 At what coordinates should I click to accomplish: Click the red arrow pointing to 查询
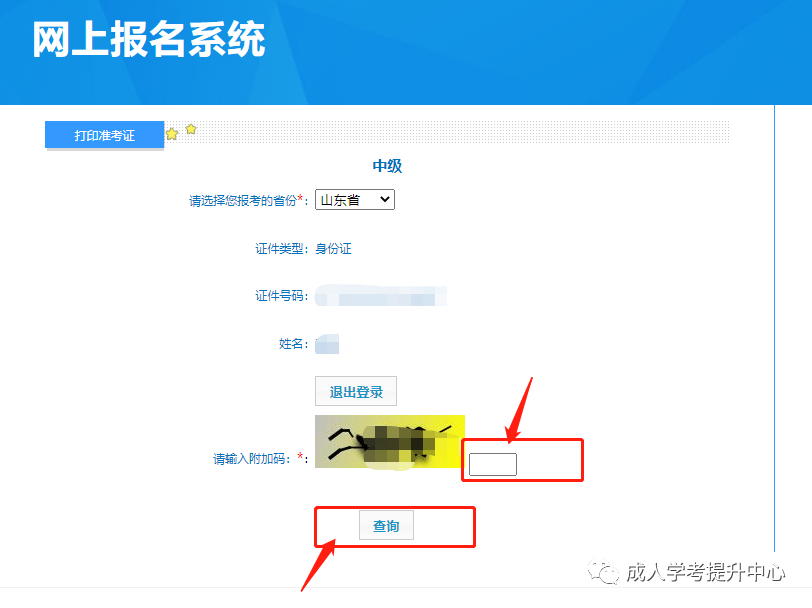318,566
